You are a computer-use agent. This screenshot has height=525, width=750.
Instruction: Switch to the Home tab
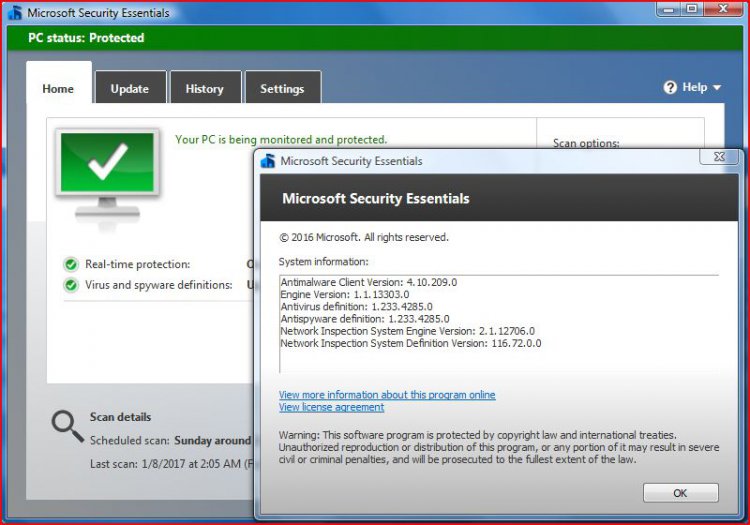click(58, 82)
